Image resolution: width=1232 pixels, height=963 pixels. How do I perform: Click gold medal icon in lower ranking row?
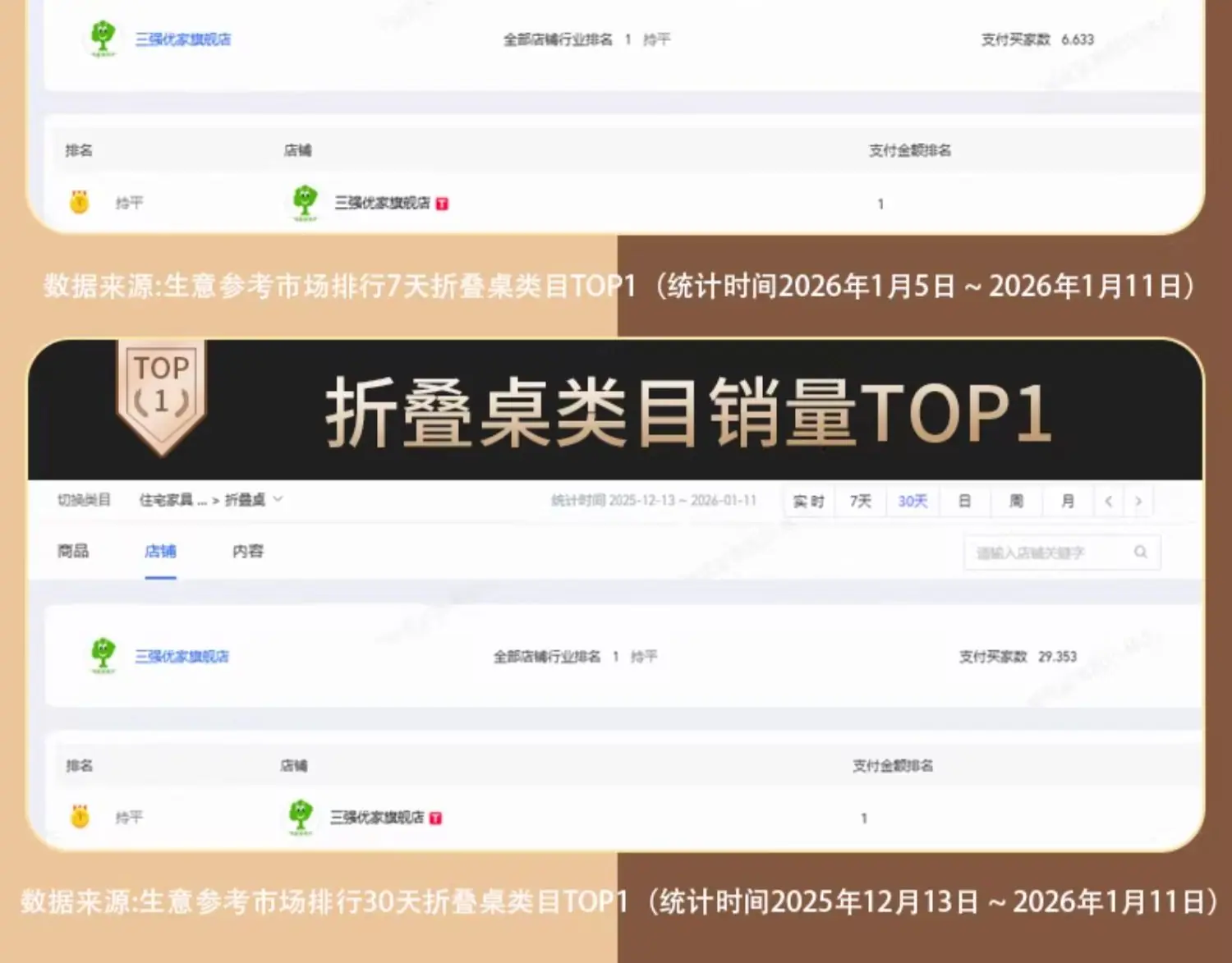click(x=80, y=817)
